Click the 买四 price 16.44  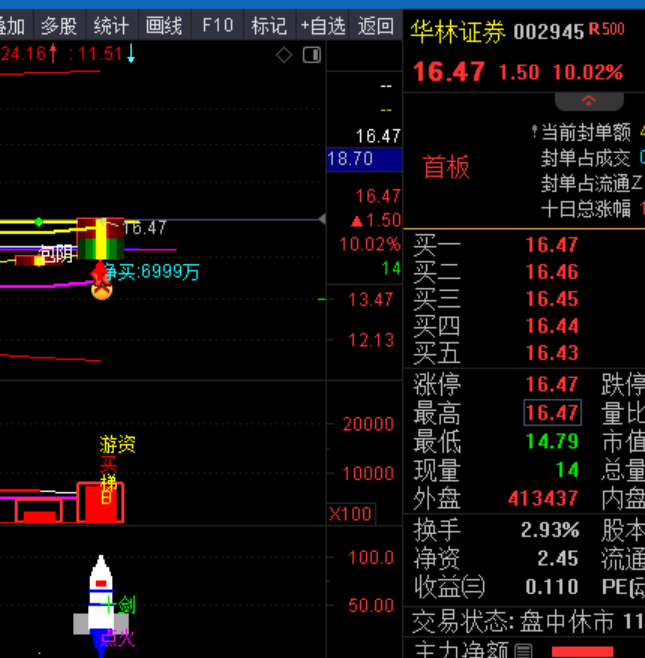tap(552, 326)
